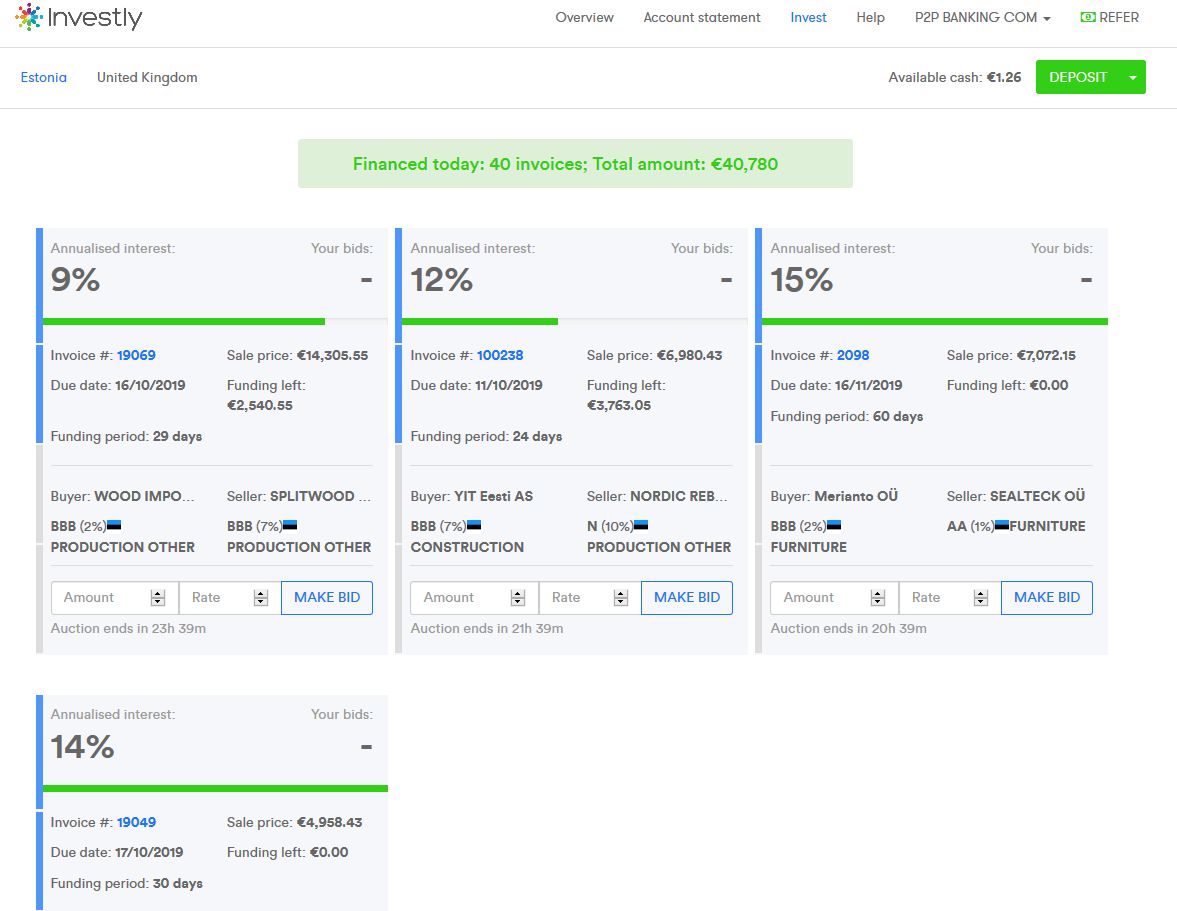This screenshot has height=911, width=1177.
Task: Click the 'Auction ends in 21h 39m' text
Action: pyautogui.click(x=487, y=628)
